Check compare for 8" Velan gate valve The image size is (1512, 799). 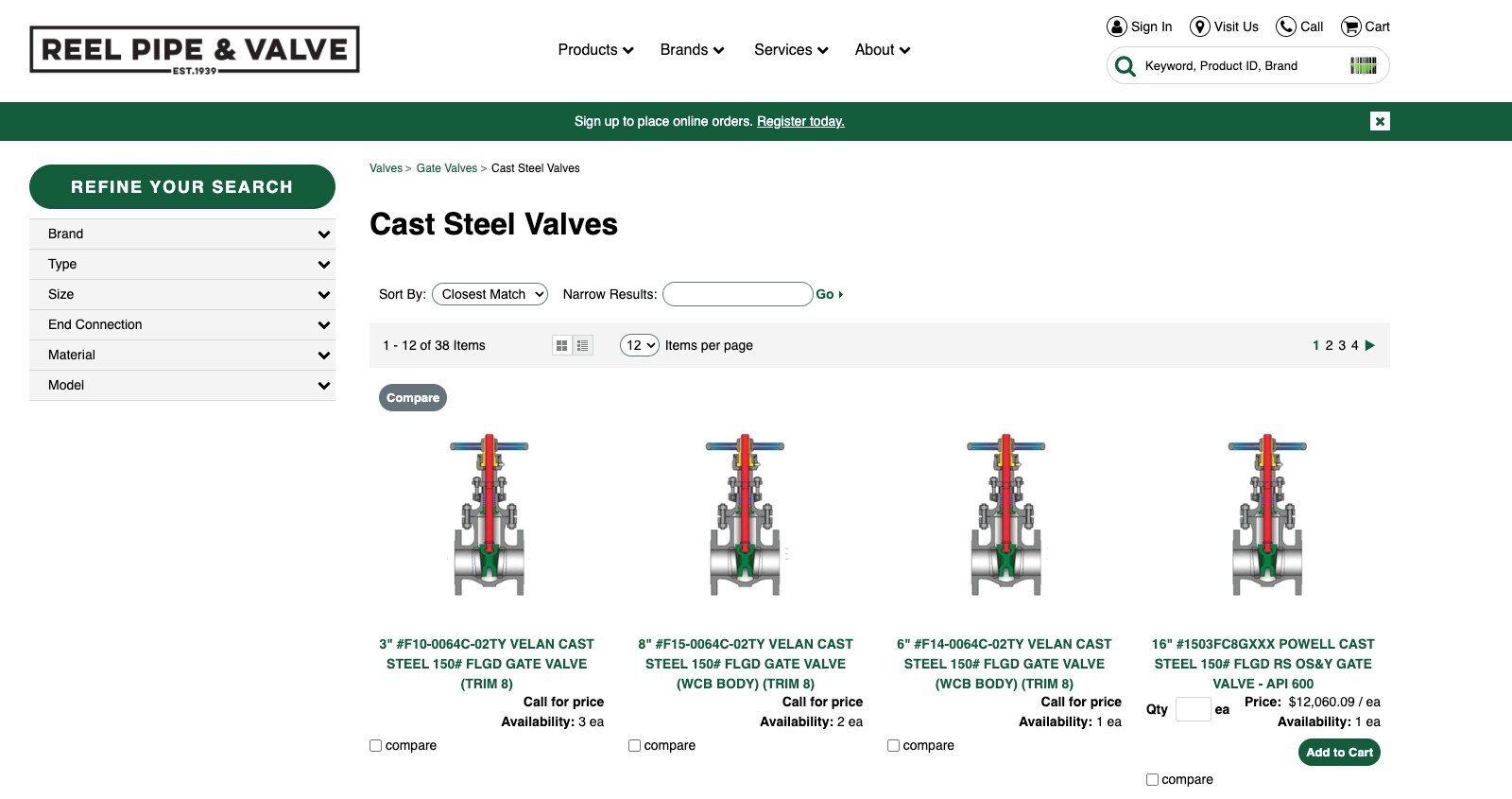pos(635,745)
